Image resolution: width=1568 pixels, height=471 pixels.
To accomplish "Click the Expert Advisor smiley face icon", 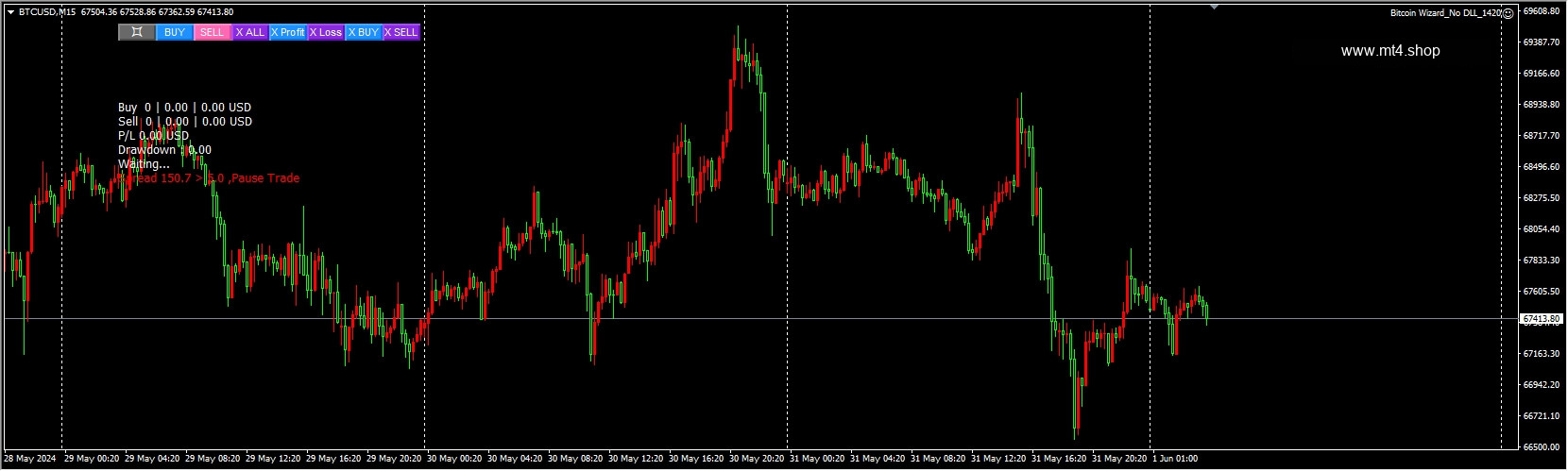I will coord(1508,13).
